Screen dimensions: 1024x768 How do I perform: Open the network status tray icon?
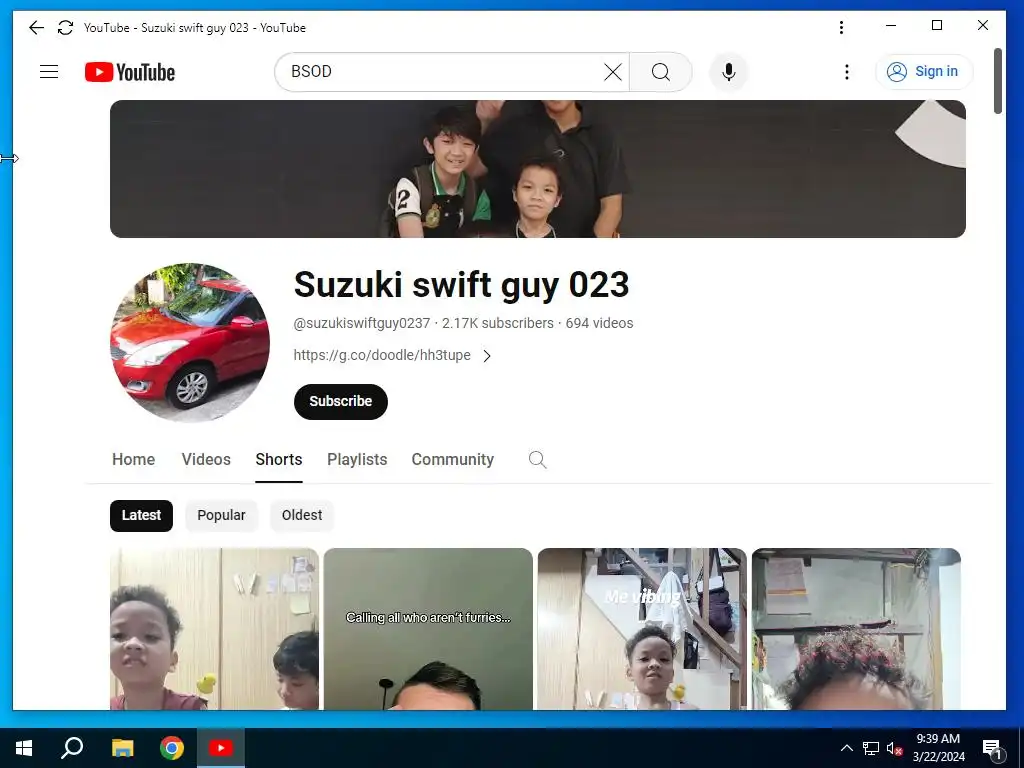click(x=871, y=748)
